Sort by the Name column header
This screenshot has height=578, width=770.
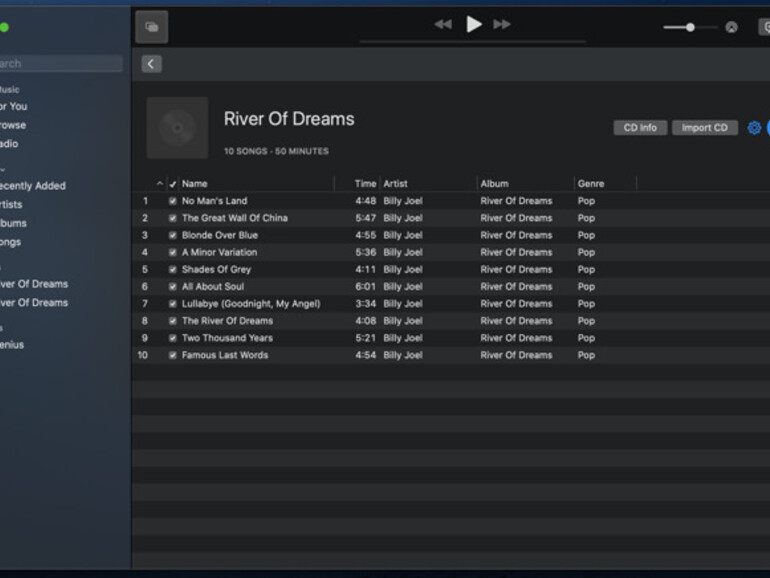click(194, 184)
